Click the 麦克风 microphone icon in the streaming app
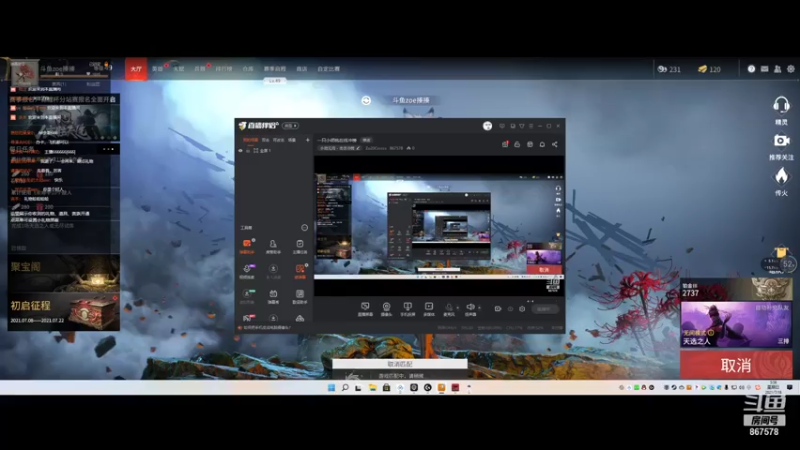 448,307
